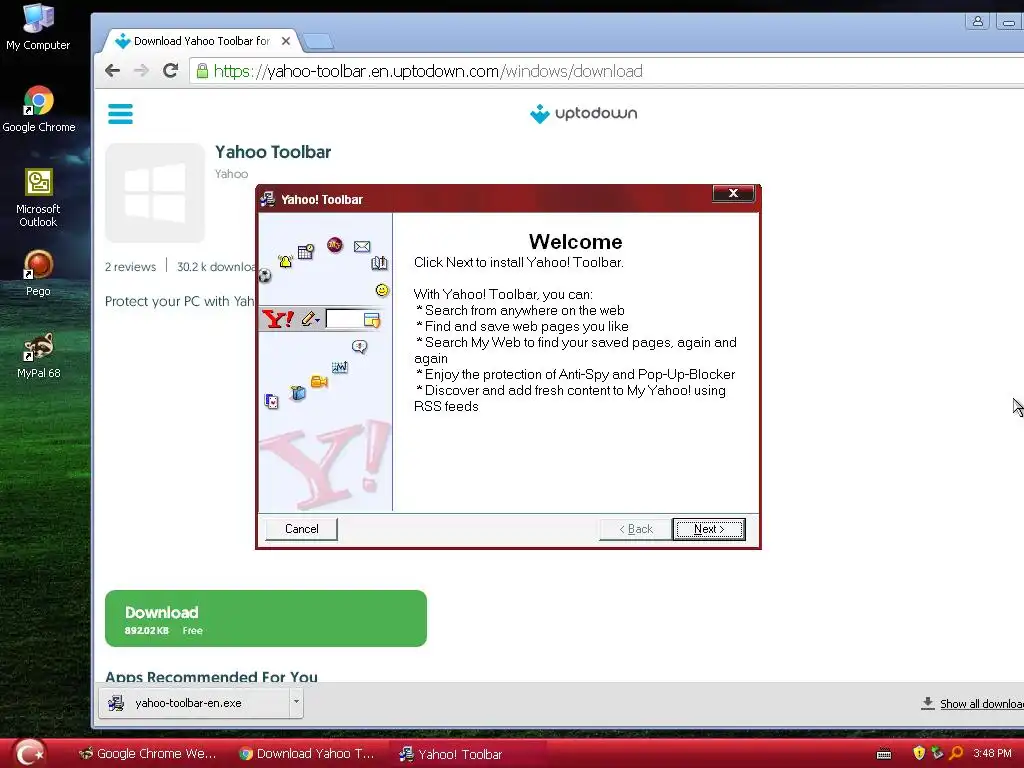
Task: Click the Yahoo developer name link
Action: pyautogui.click(x=231, y=174)
